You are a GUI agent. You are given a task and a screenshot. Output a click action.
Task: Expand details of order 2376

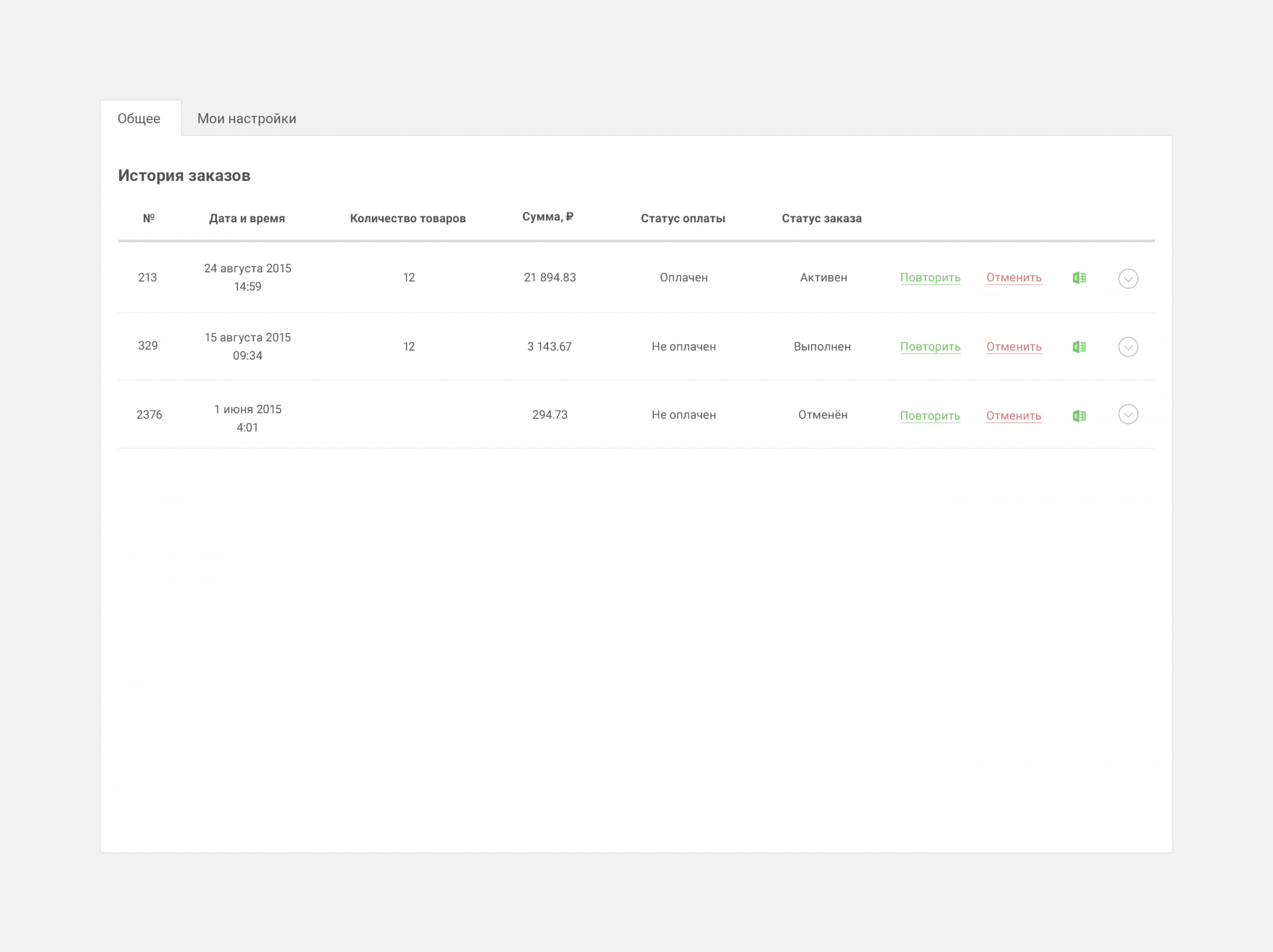click(x=1128, y=414)
